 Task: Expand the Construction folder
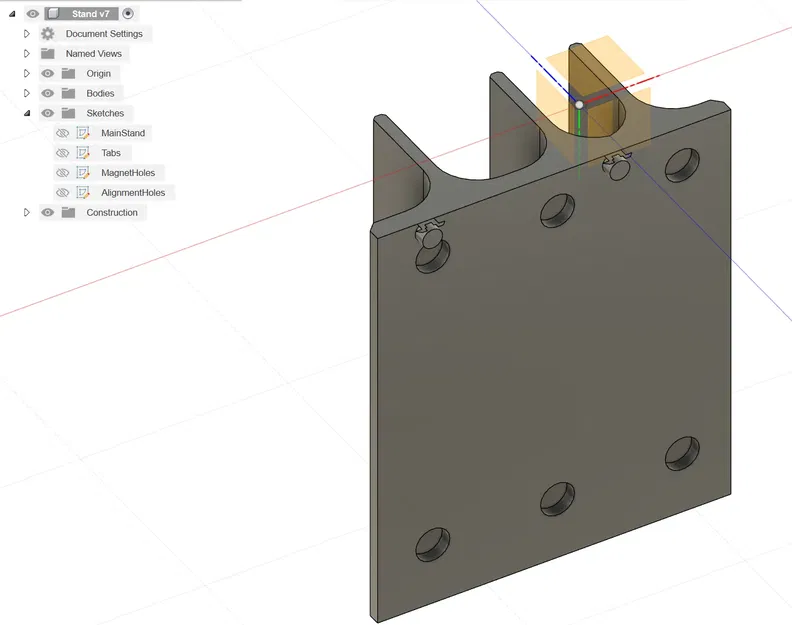(27, 213)
